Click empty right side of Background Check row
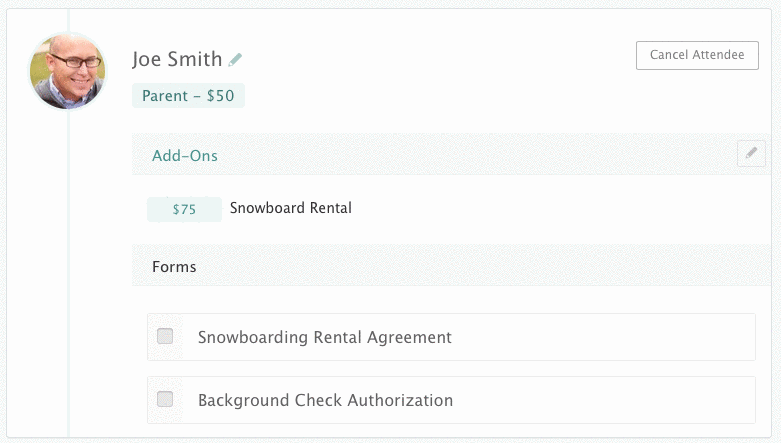 coord(620,400)
